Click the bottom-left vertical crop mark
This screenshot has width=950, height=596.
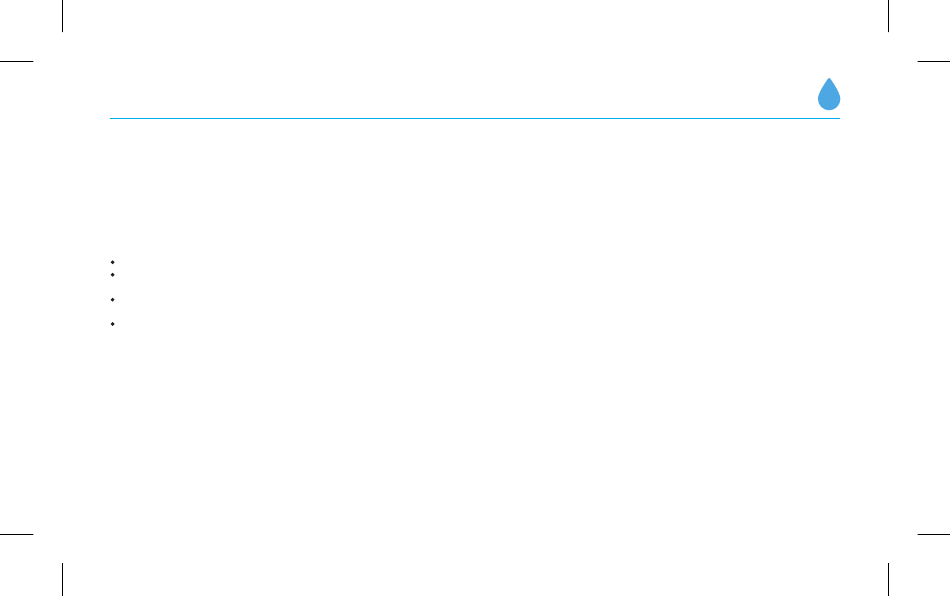click(62, 579)
